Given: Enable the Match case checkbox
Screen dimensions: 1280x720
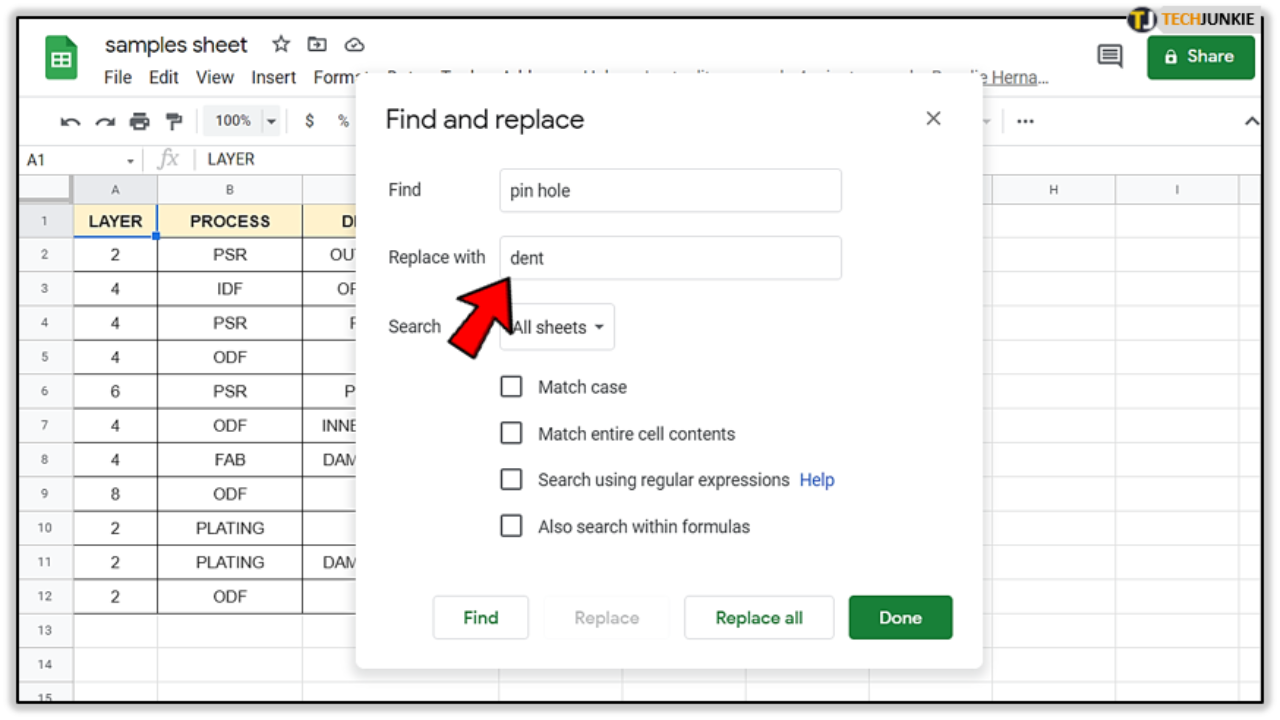Looking at the screenshot, I should [x=511, y=386].
